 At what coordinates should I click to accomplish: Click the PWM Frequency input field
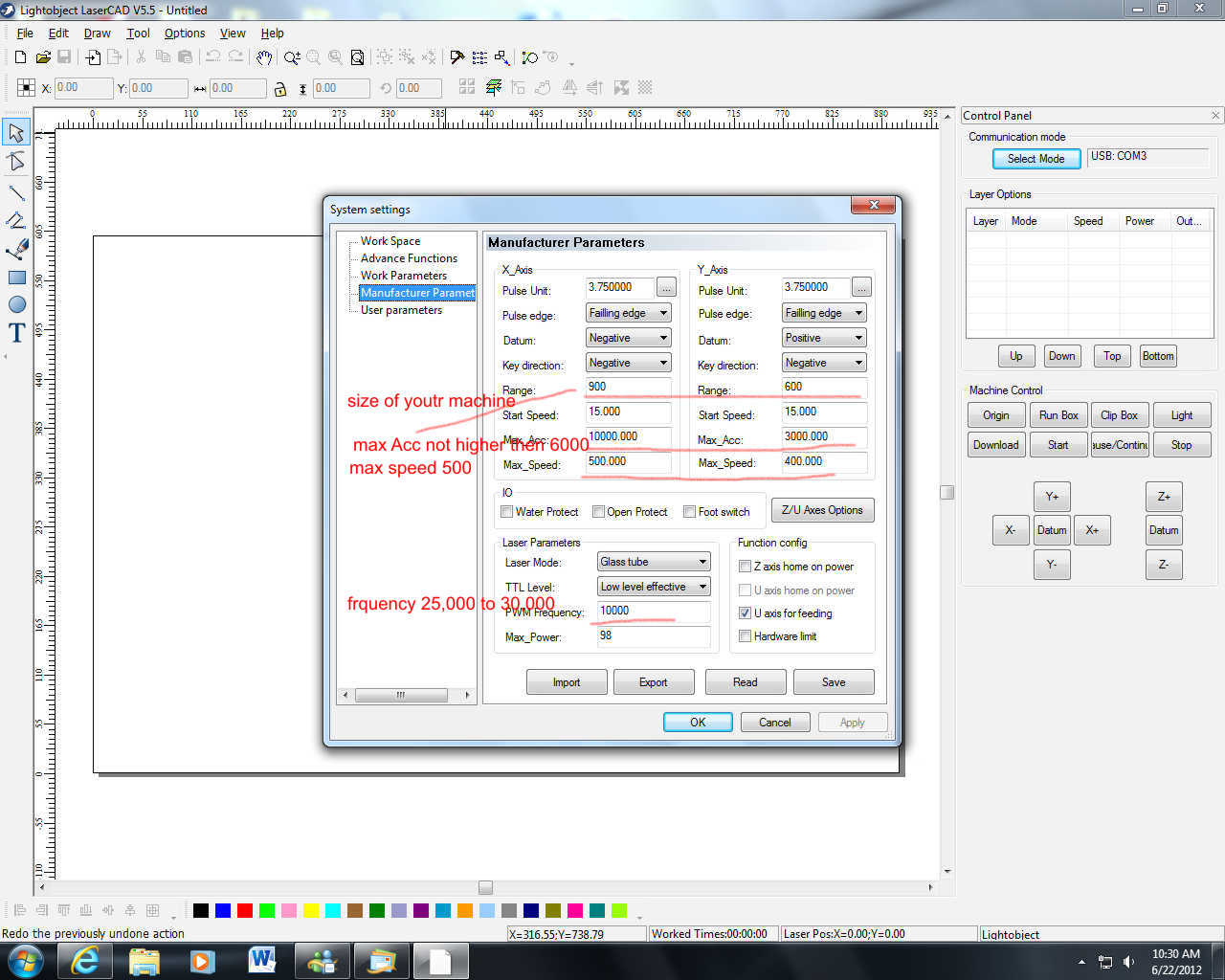(x=654, y=611)
